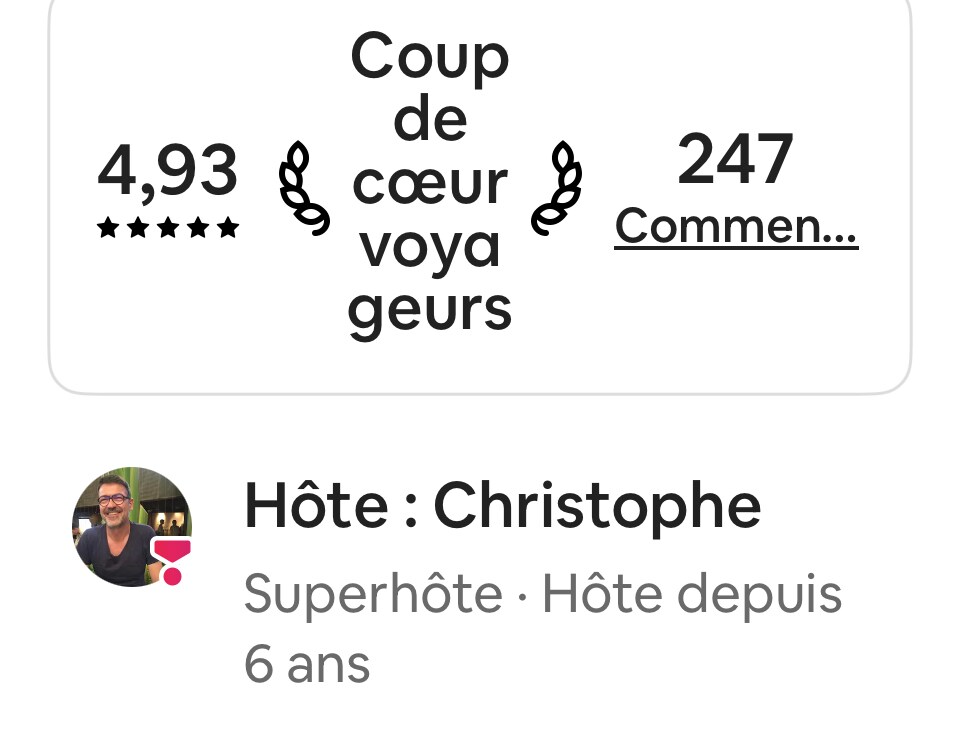Tap the pink Superhost medal badge
The width and height of the screenshot is (960, 745).
point(171,561)
